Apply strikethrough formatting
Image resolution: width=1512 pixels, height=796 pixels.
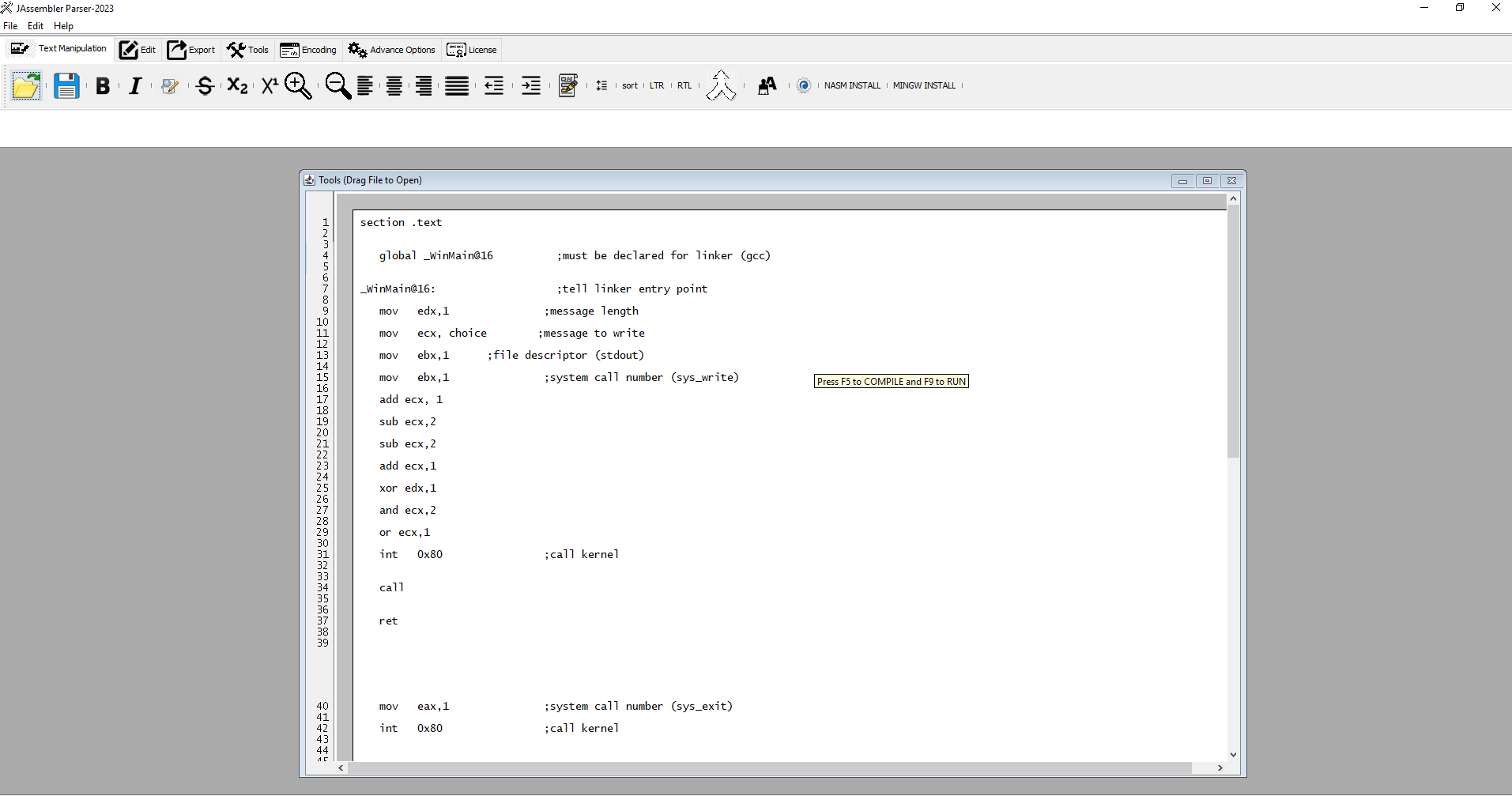[205, 86]
